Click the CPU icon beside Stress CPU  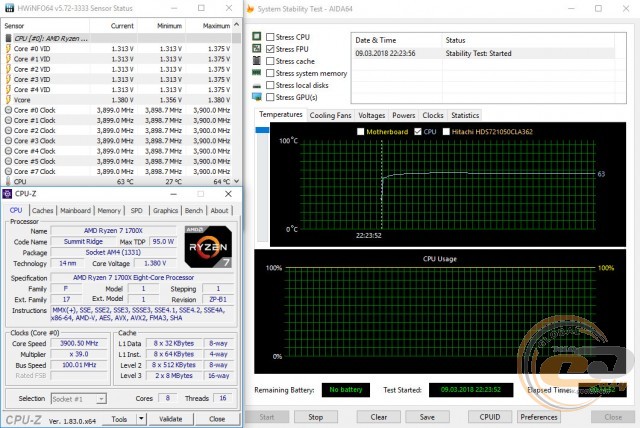257,37
